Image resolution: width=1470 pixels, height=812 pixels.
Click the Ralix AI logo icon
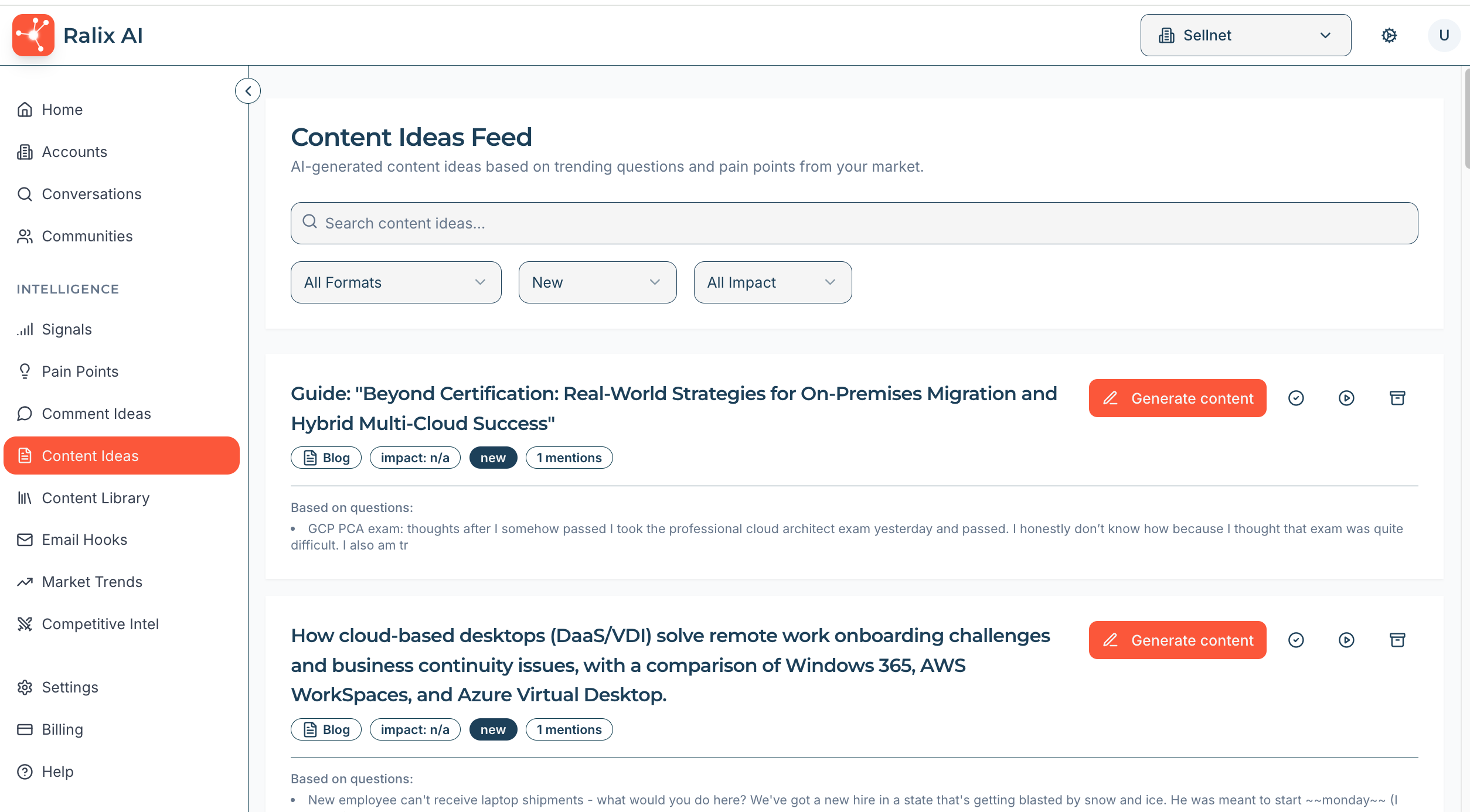coord(33,35)
